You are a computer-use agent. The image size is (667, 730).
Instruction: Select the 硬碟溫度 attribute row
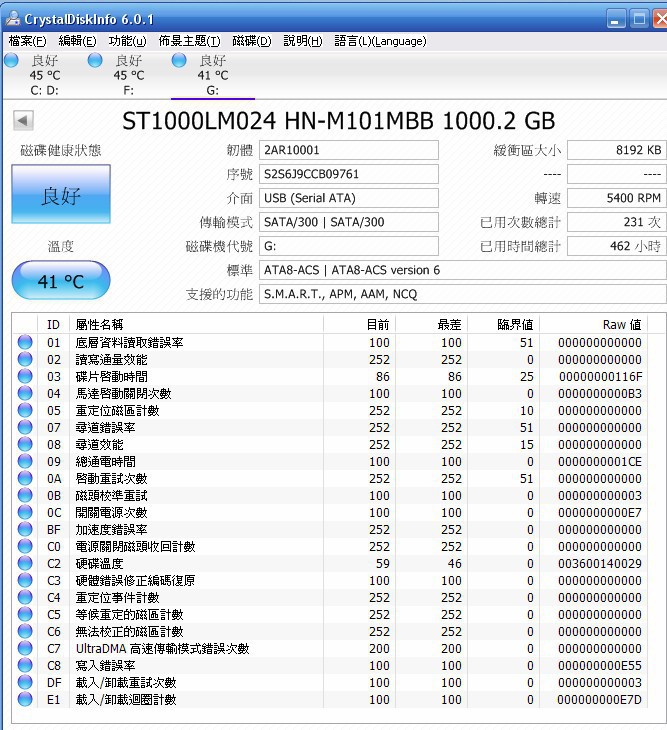[x=330, y=563]
